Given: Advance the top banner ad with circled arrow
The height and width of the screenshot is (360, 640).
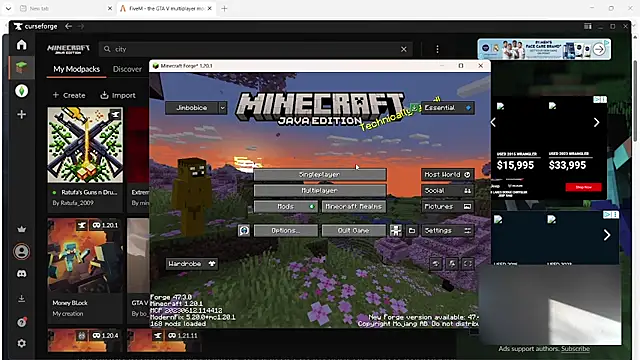Looking at the screenshot, I should 599,49.
